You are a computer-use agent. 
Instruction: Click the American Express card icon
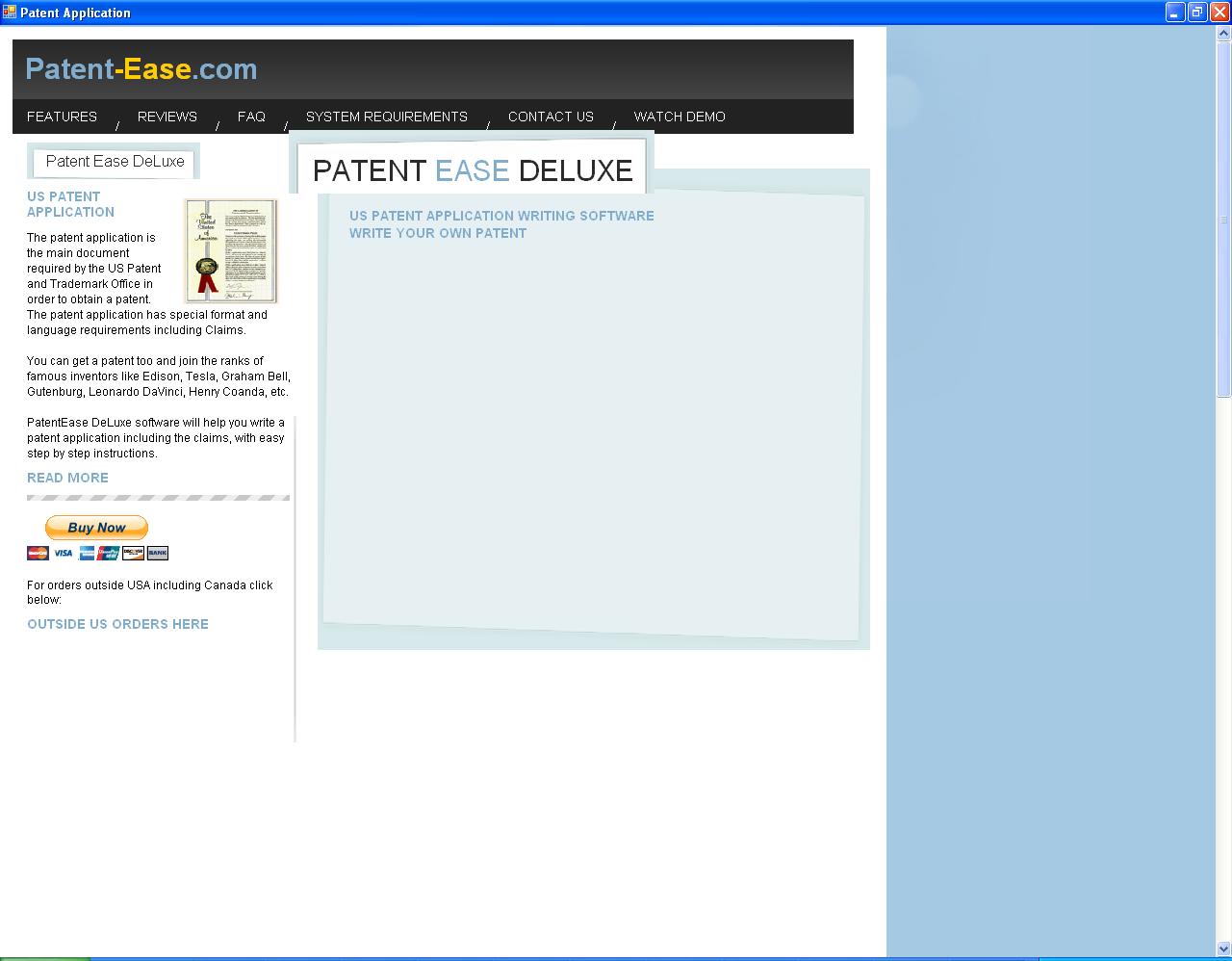click(87, 553)
